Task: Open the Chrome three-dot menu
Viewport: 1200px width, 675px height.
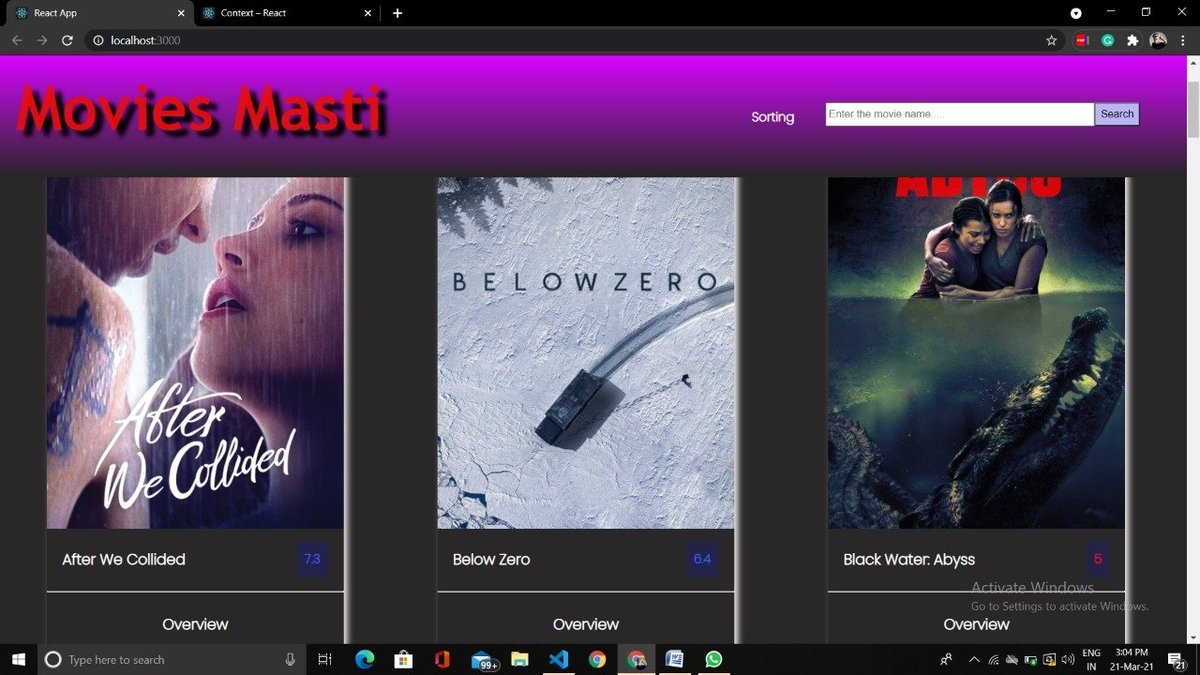Action: tap(1184, 40)
